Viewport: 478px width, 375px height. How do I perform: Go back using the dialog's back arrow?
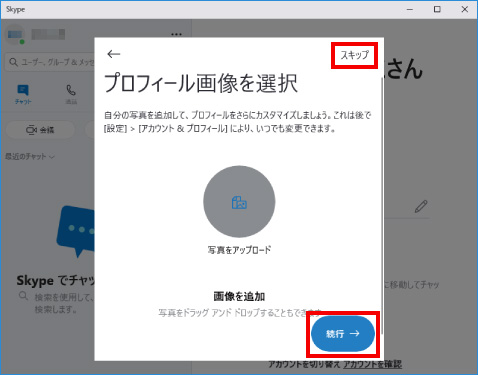[114, 54]
